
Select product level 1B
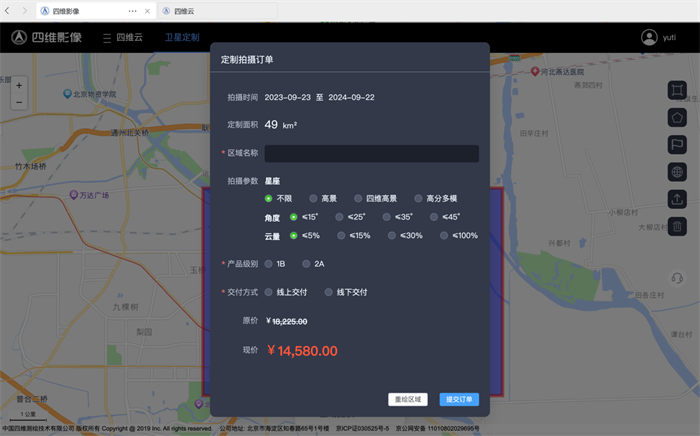click(x=268, y=264)
